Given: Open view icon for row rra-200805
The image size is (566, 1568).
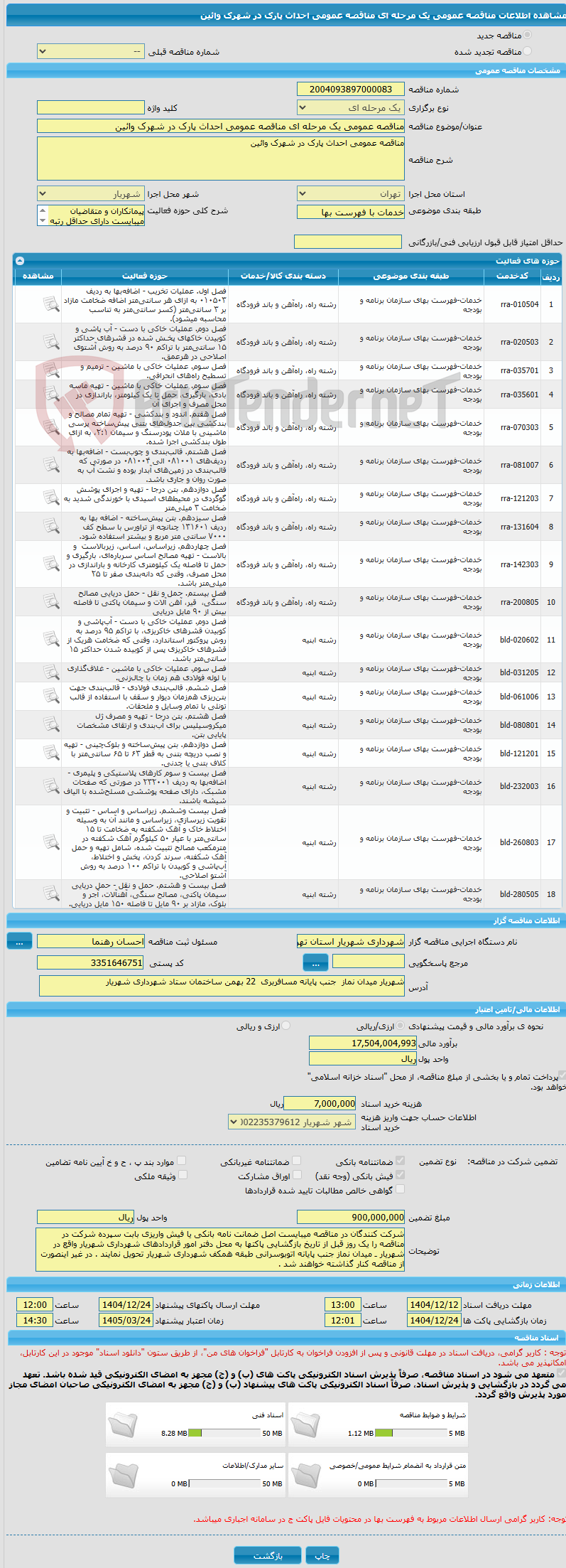Looking at the screenshot, I should [x=51, y=602].
